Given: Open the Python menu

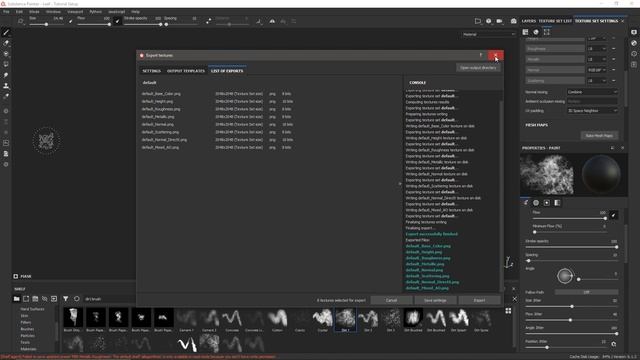Looking at the screenshot, I should [96, 12].
